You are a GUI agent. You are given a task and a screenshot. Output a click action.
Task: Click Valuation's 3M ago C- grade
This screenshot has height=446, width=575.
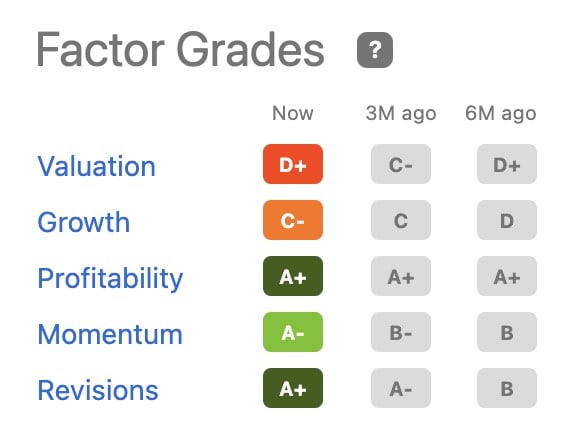coord(401,164)
